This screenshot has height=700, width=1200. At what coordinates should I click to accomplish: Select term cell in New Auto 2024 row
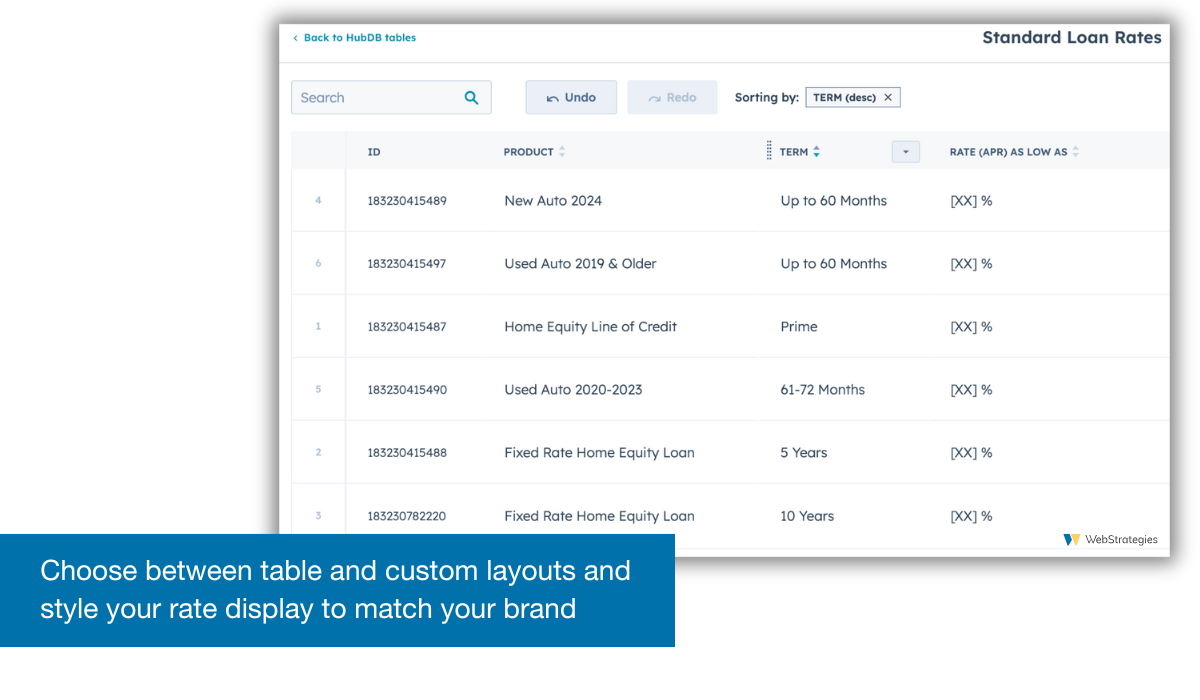tap(834, 201)
